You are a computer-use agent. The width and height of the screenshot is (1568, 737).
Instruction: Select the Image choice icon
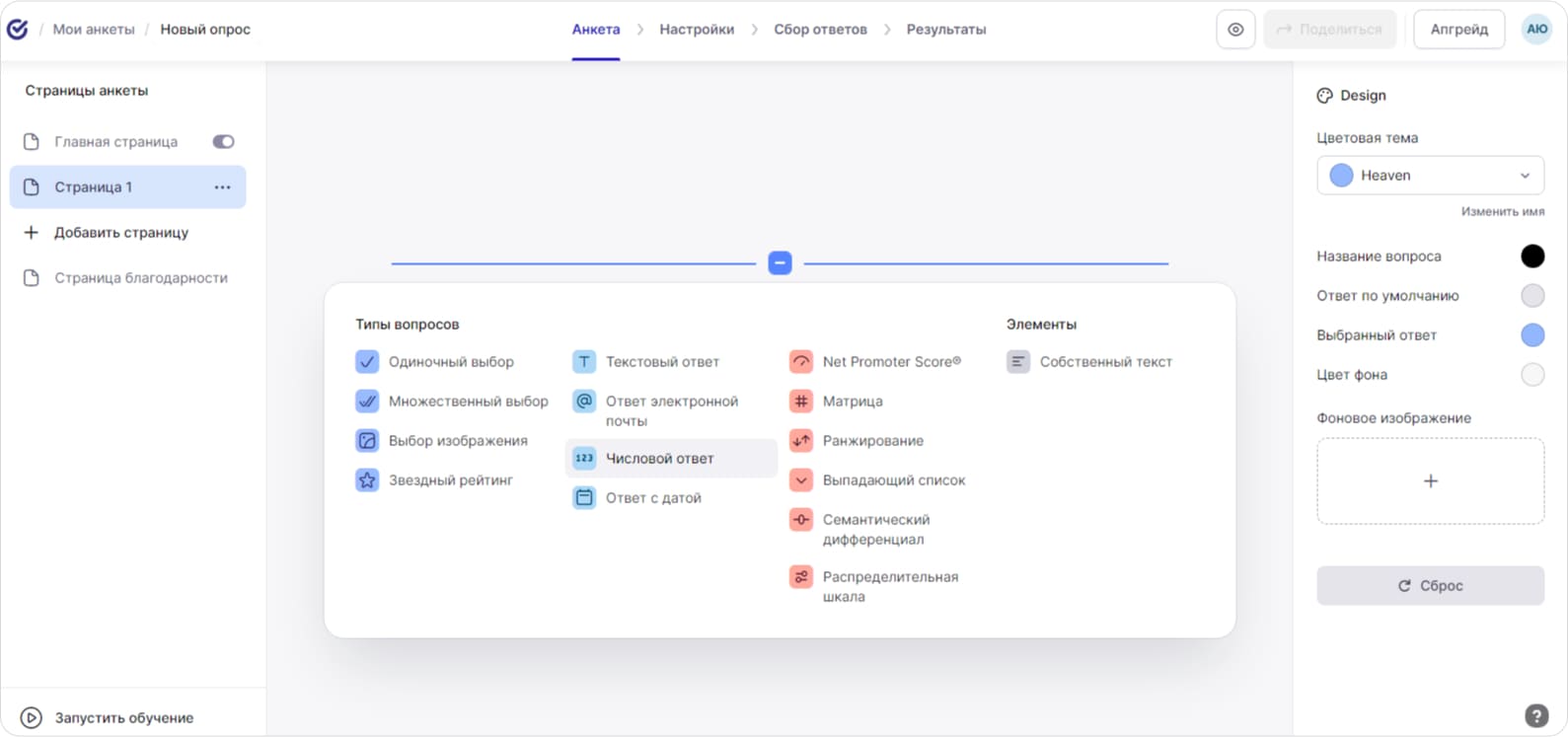[x=367, y=441]
